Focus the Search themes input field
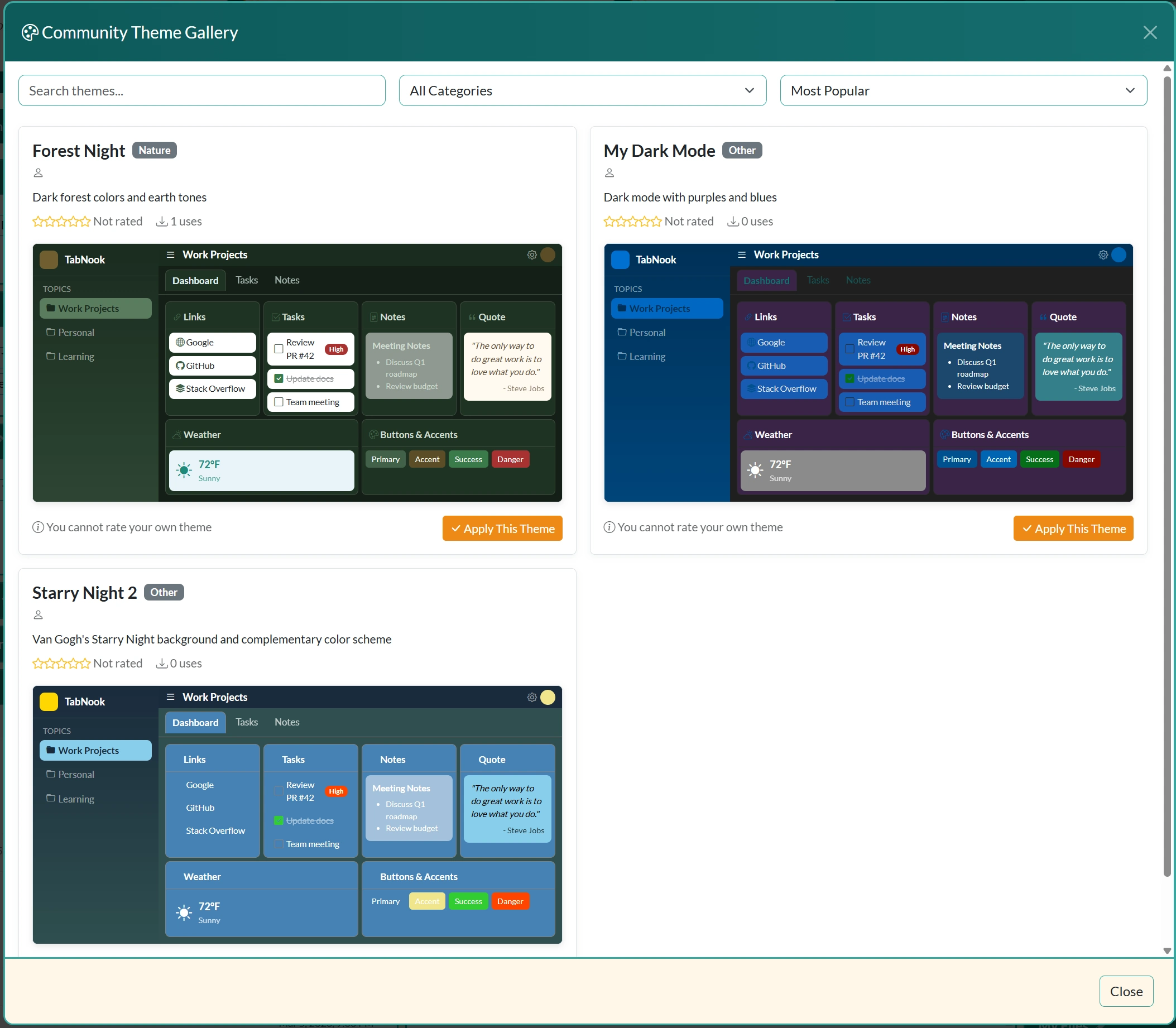1176x1028 pixels. (x=201, y=90)
